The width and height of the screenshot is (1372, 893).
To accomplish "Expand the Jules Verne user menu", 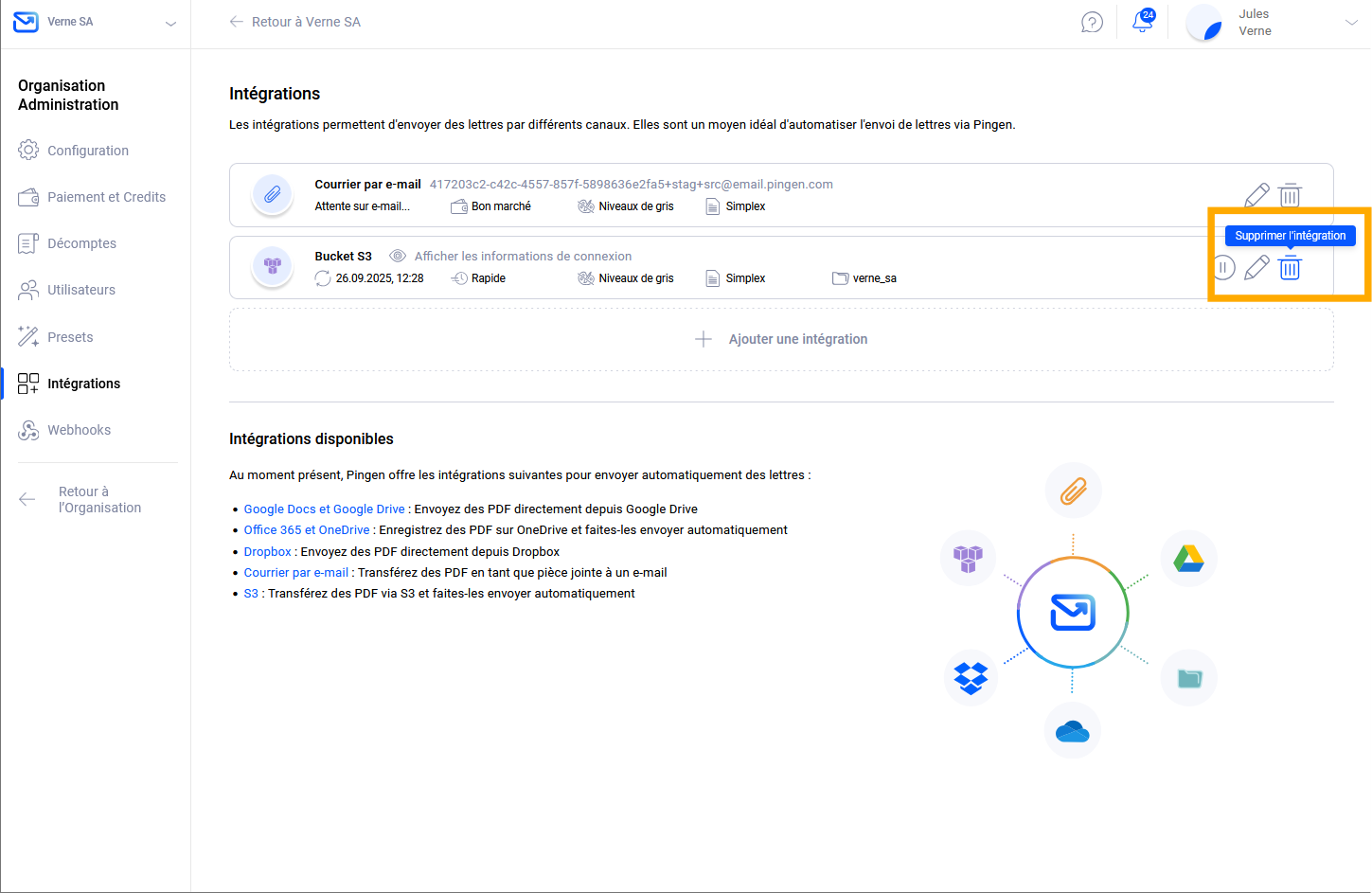I will (x=1350, y=23).
